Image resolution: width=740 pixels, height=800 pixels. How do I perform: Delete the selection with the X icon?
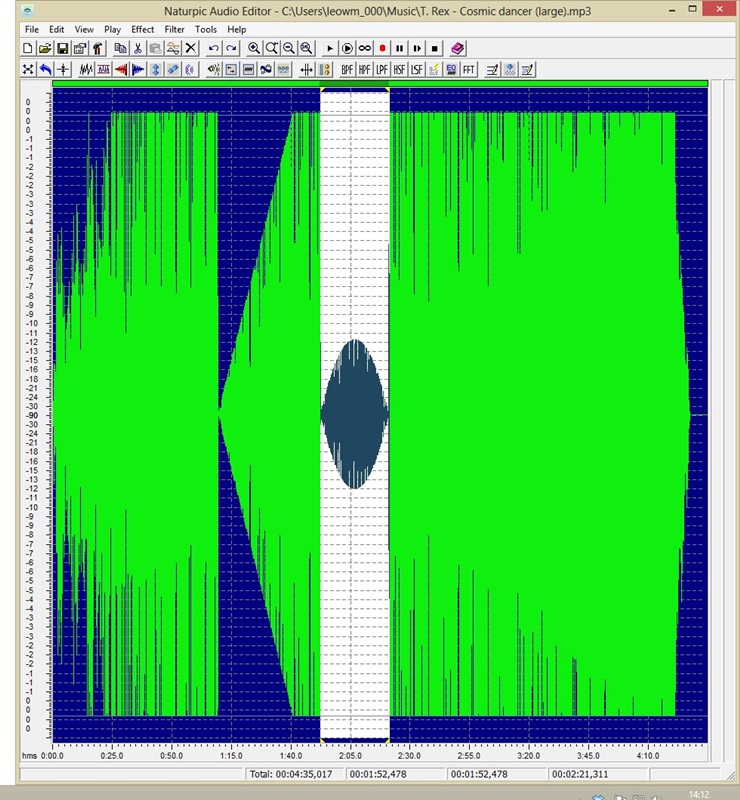coord(190,48)
